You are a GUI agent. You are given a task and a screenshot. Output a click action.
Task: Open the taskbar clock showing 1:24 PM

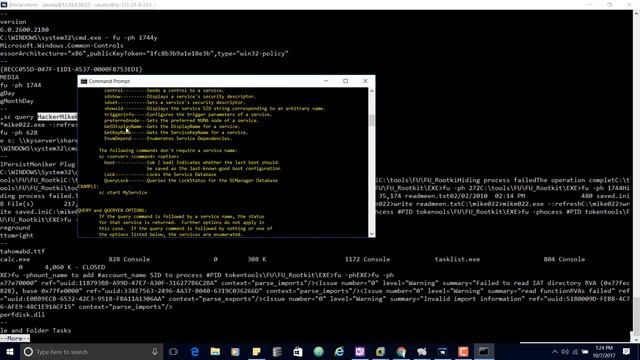pos(603,352)
